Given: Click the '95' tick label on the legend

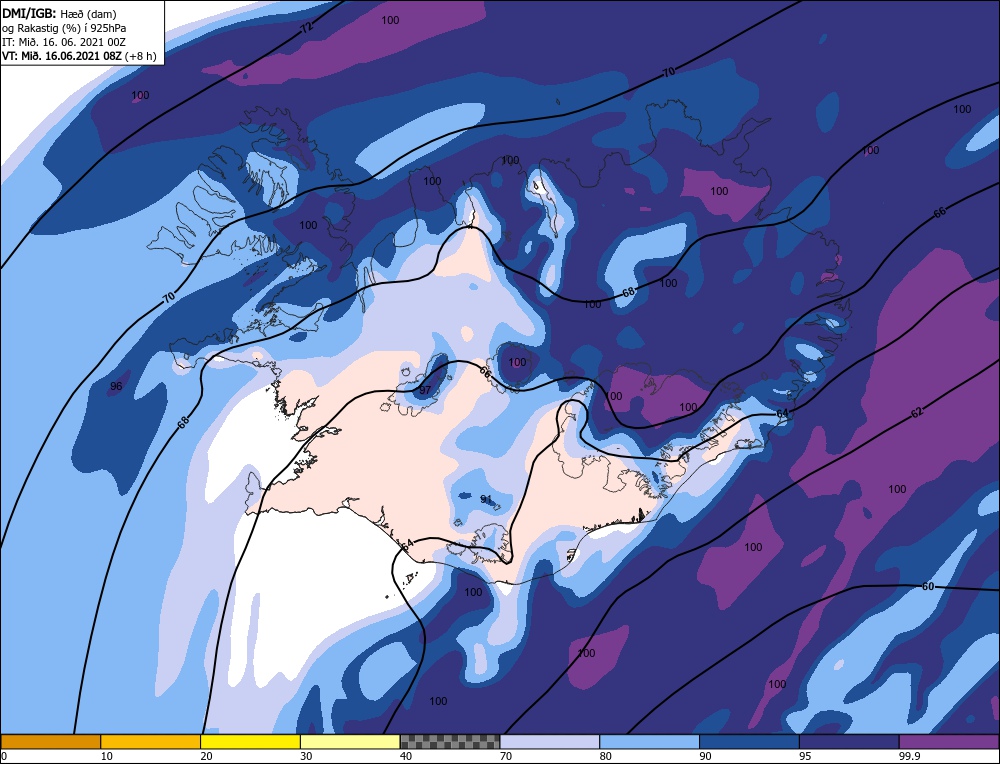Looking at the screenshot, I should coord(805,756).
